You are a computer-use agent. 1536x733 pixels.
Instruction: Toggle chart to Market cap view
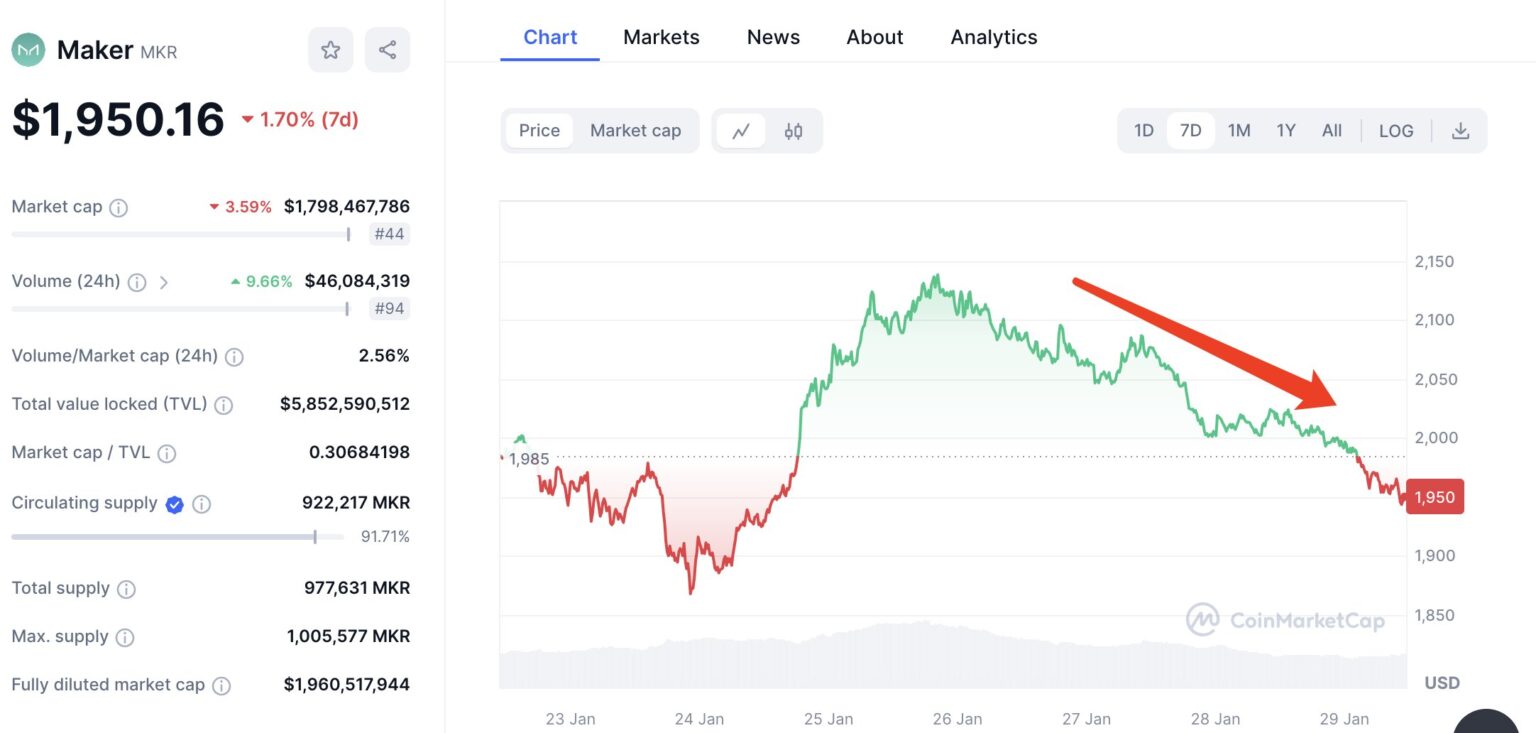pos(635,131)
